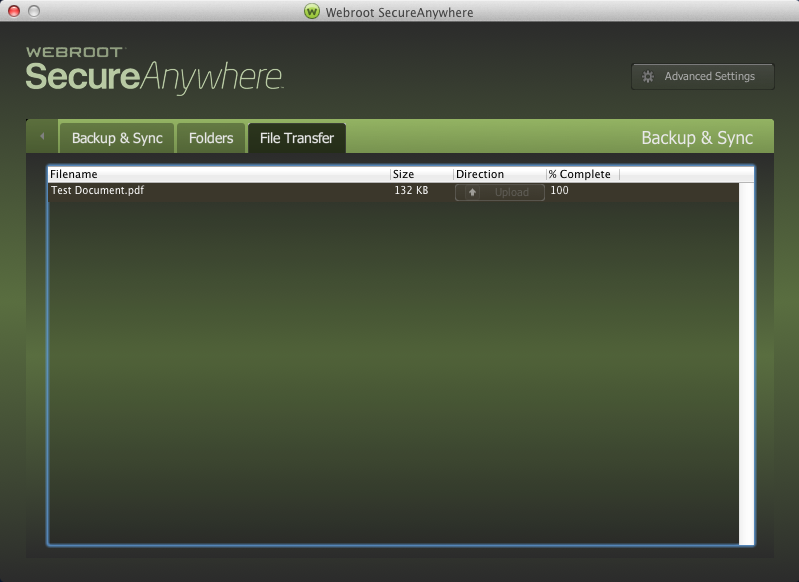
Task: Click the back arrow left of tabs
Action: pos(42,136)
